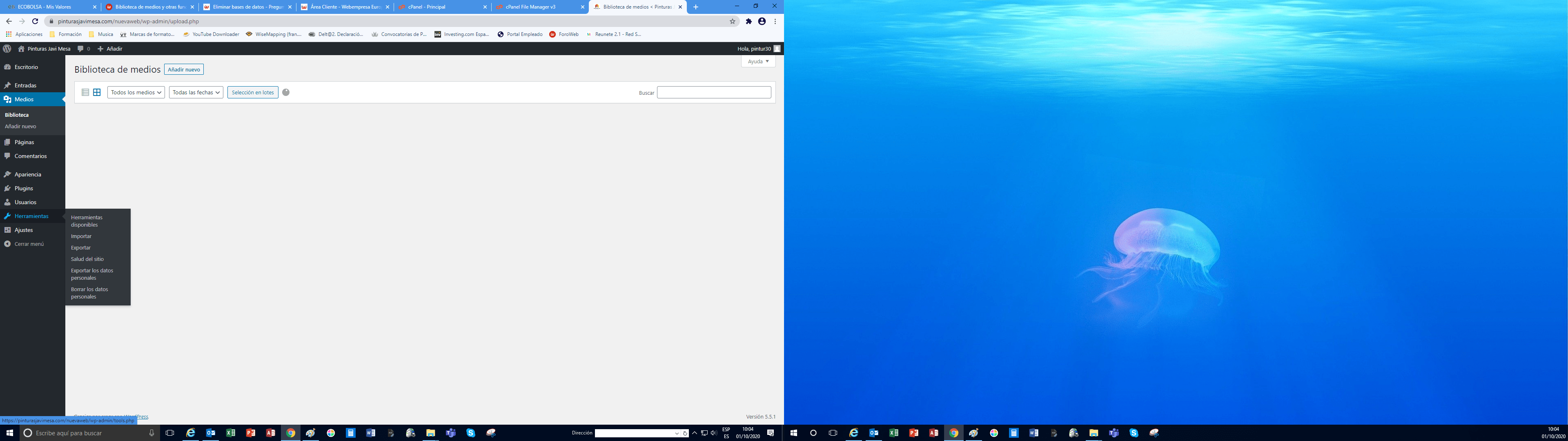Open the WordPress logo menu in admin bar
Image resolution: width=1568 pixels, height=441 pixels.
coord(7,49)
